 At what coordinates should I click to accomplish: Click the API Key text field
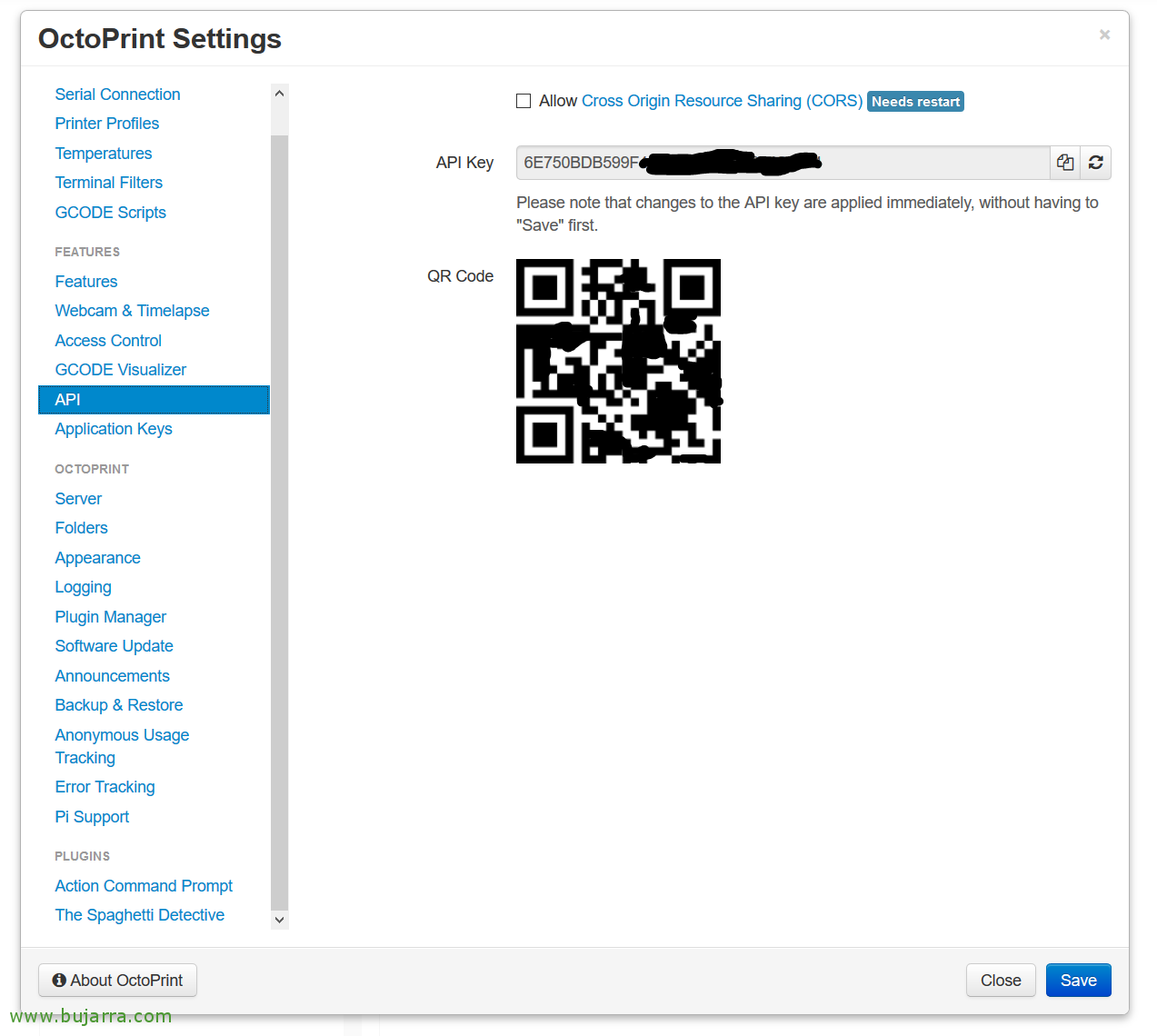(782, 163)
